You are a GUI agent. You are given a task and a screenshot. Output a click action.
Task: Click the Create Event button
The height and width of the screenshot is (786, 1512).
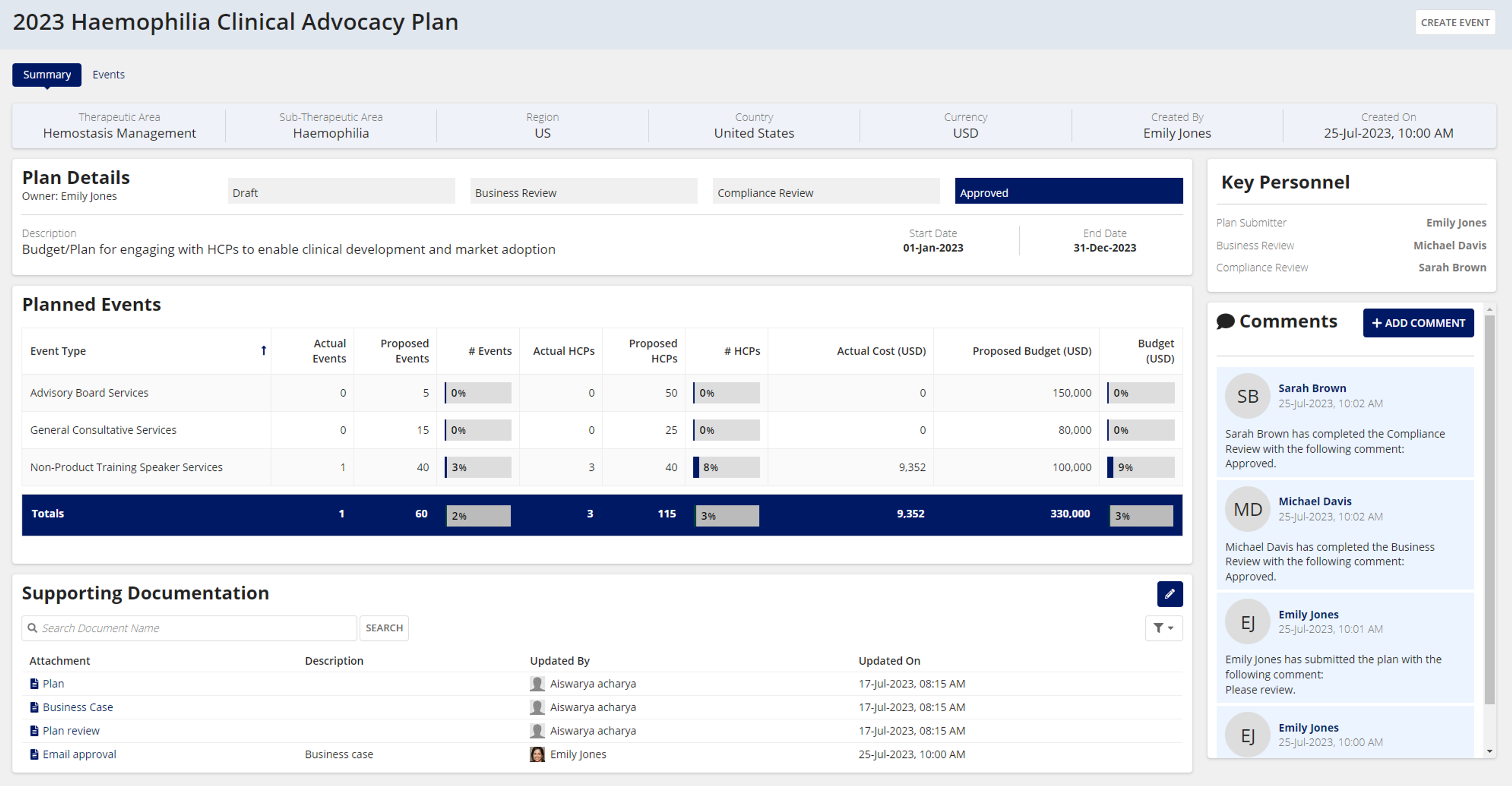1455,22
